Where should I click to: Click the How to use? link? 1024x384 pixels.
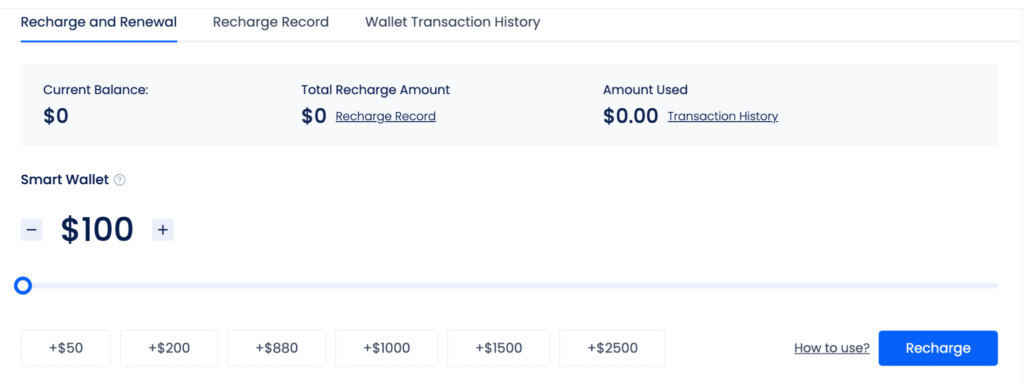pos(831,348)
